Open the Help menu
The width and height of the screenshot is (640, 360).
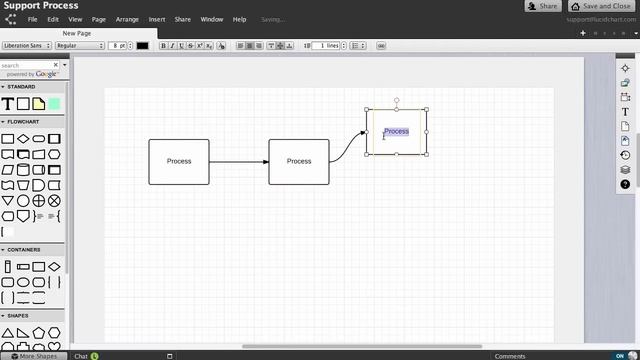click(x=239, y=19)
